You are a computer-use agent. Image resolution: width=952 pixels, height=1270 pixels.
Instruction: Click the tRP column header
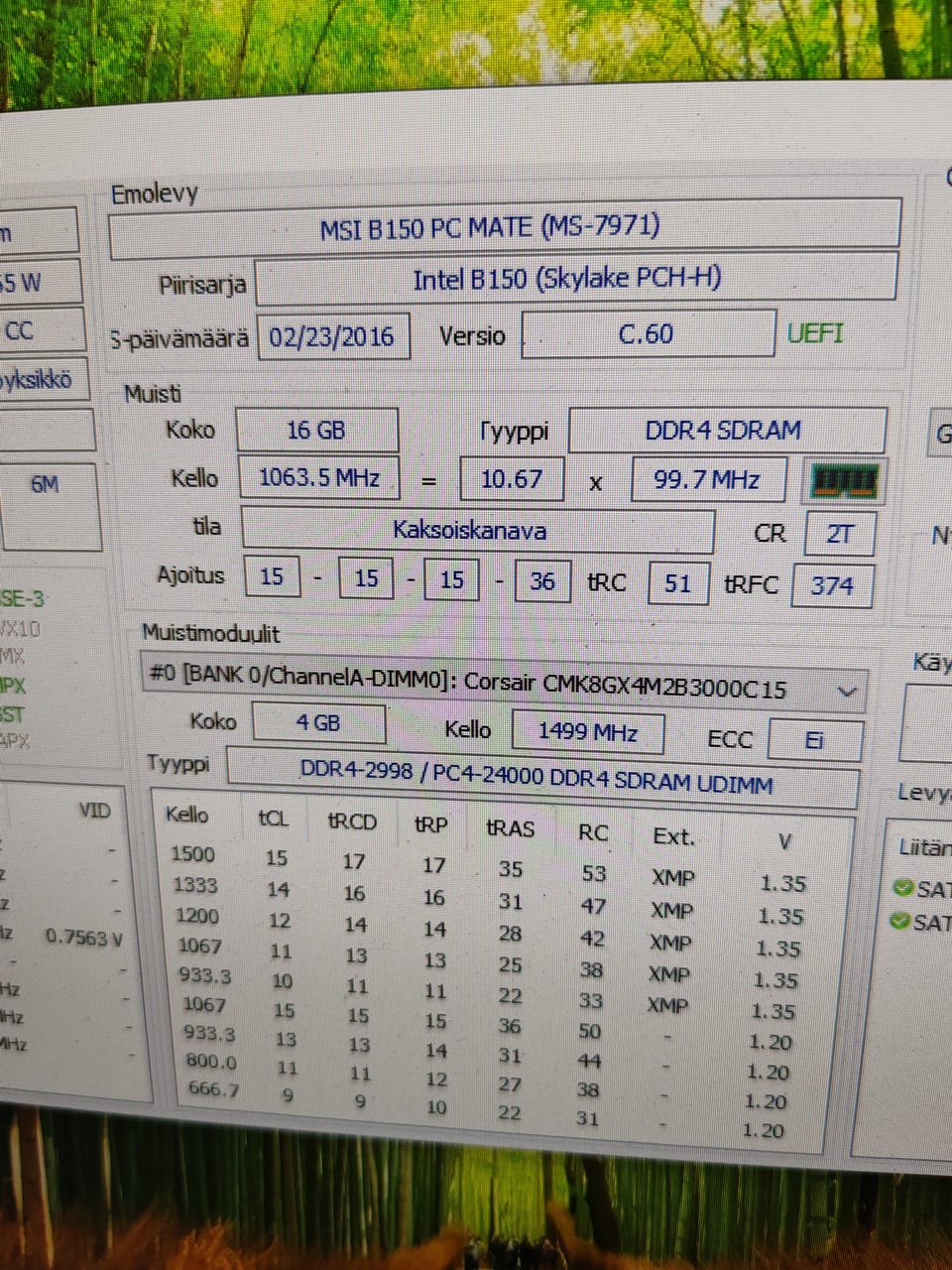point(431,825)
